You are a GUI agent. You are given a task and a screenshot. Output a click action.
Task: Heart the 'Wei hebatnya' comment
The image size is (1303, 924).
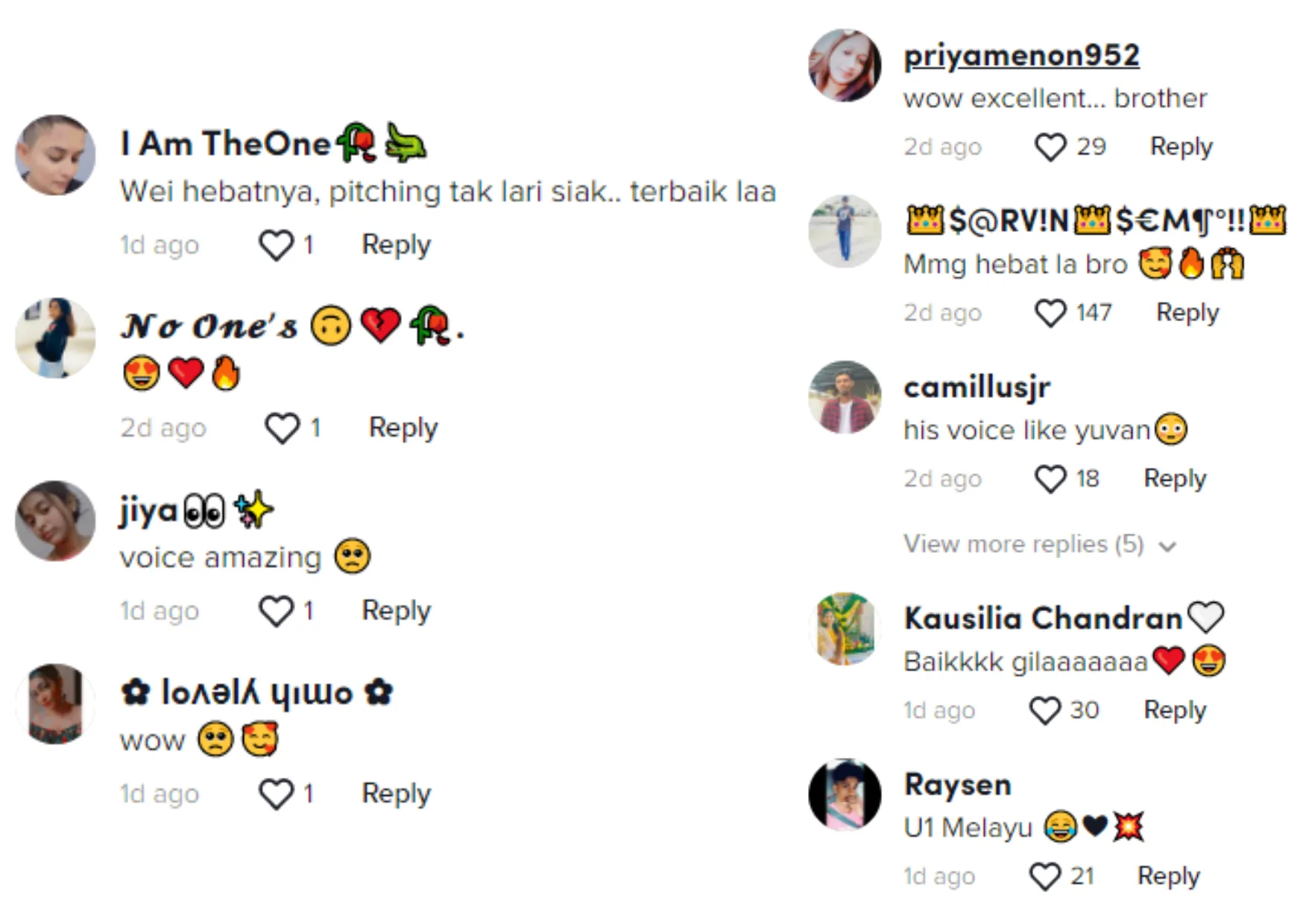pos(276,245)
